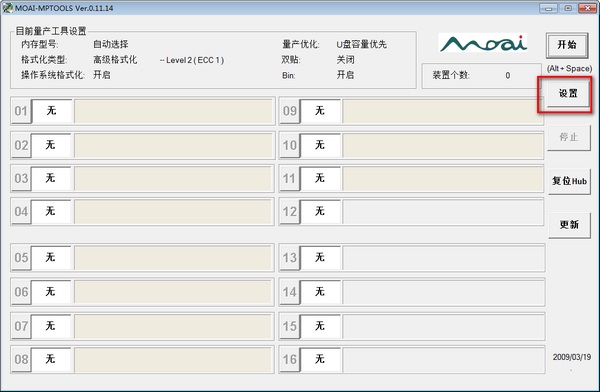Click port 13 progress bar
The image size is (600, 392).
pyautogui.click(x=444, y=257)
